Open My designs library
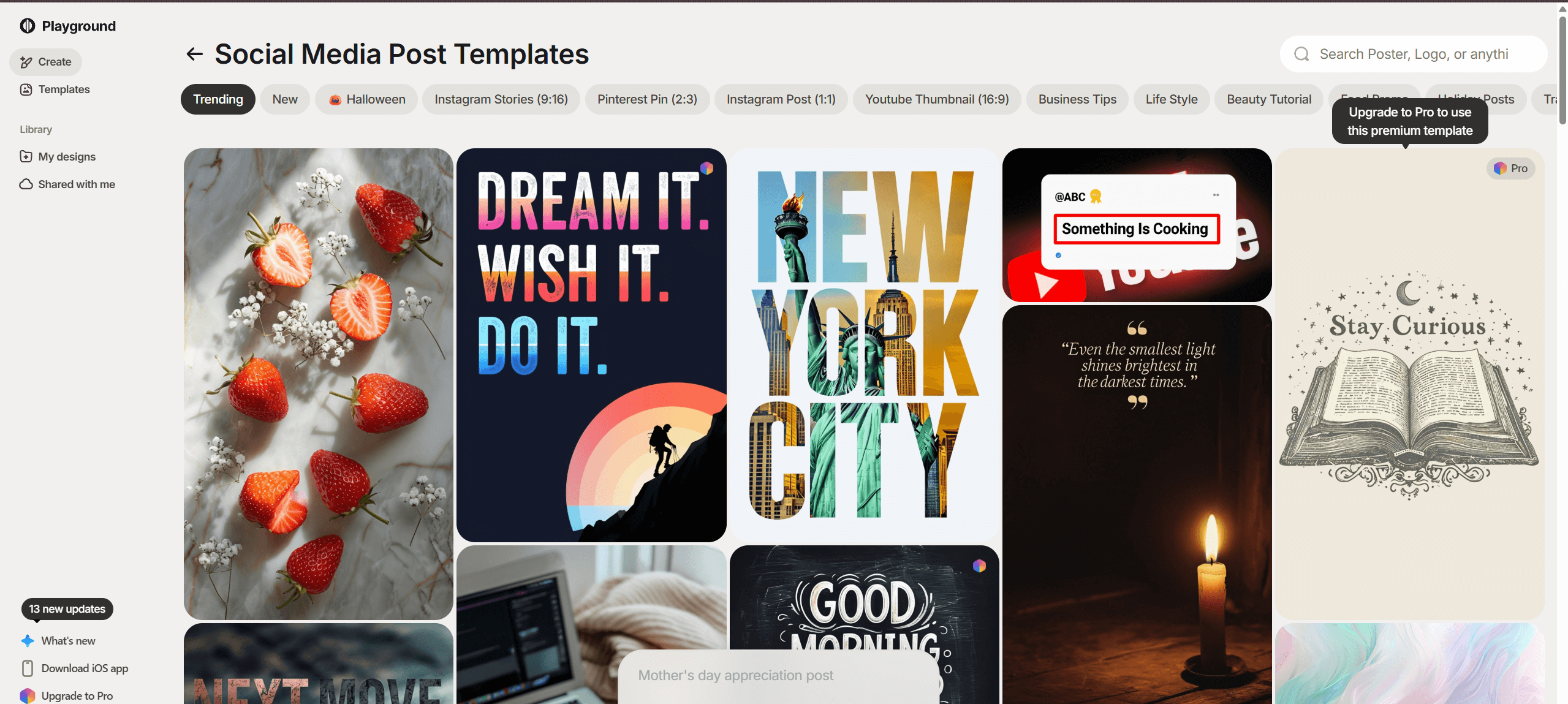The width and height of the screenshot is (1568, 704). 58,156
